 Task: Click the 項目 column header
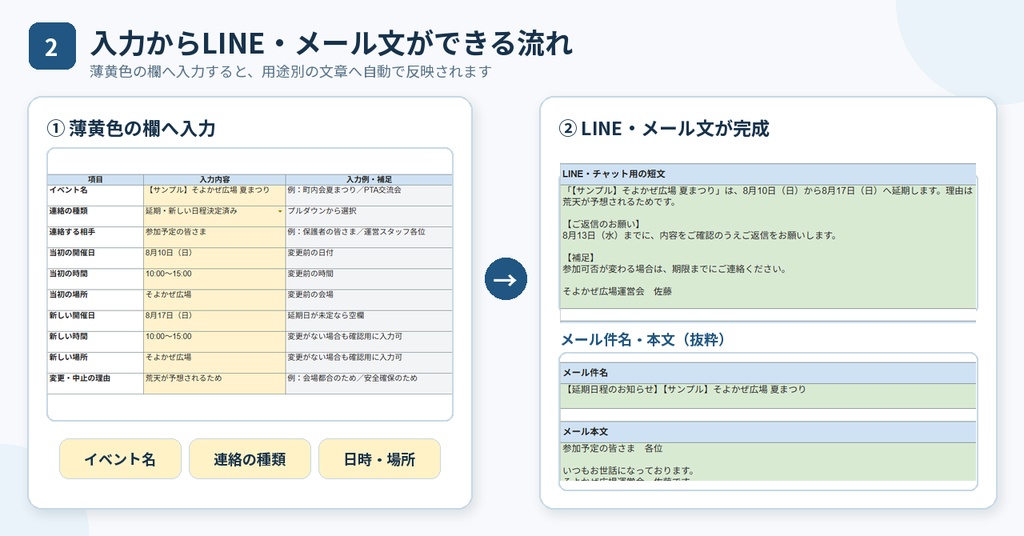(x=95, y=180)
